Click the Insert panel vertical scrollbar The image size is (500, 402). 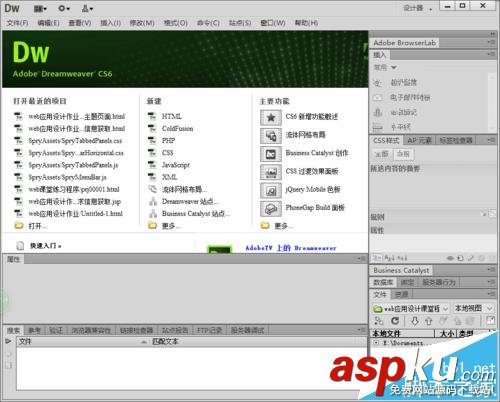[492, 103]
